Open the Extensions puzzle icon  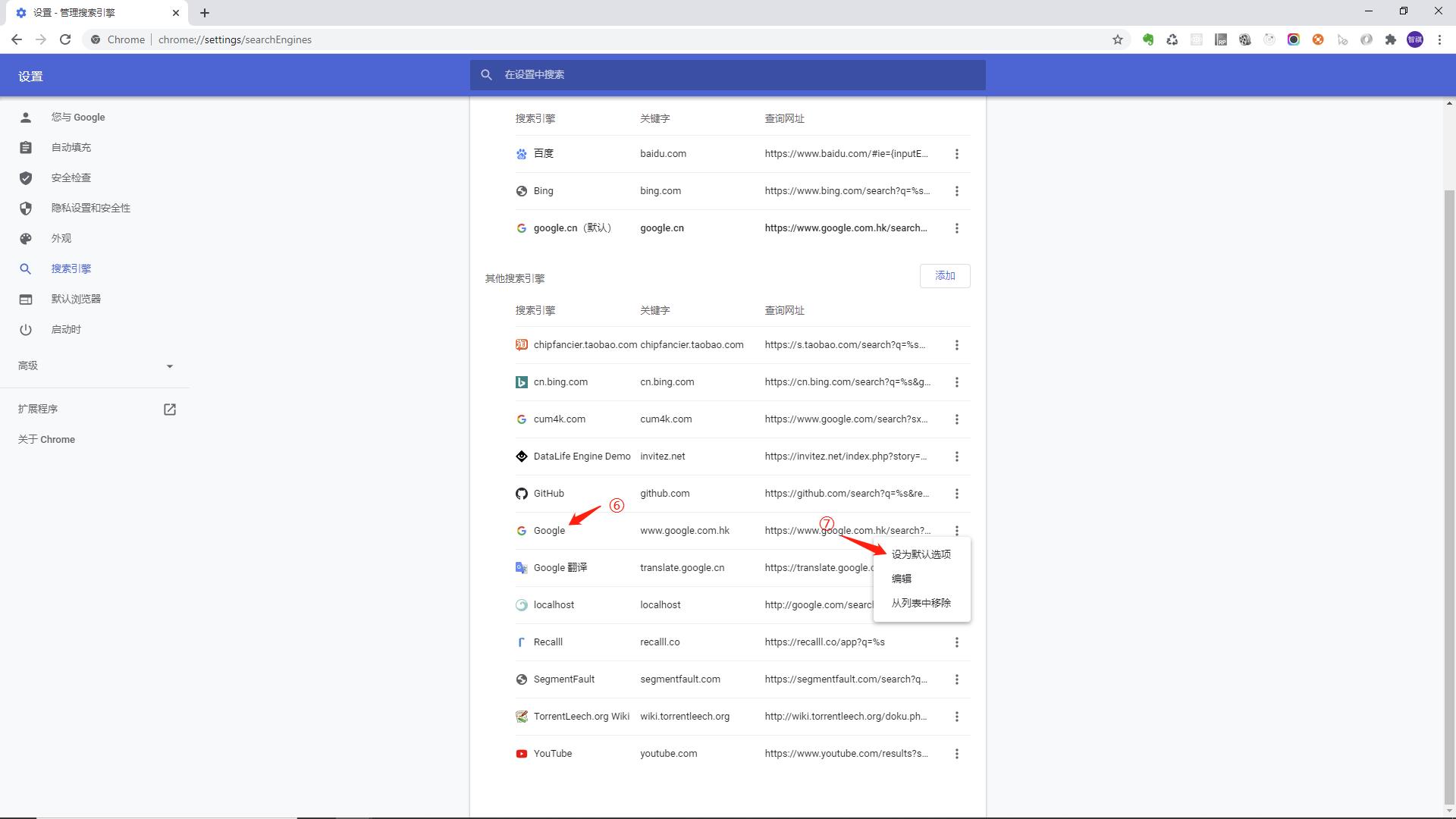[1390, 39]
